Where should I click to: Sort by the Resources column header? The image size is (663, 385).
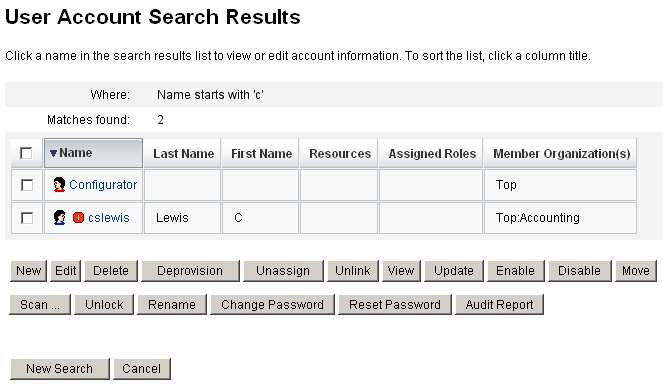click(340, 153)
